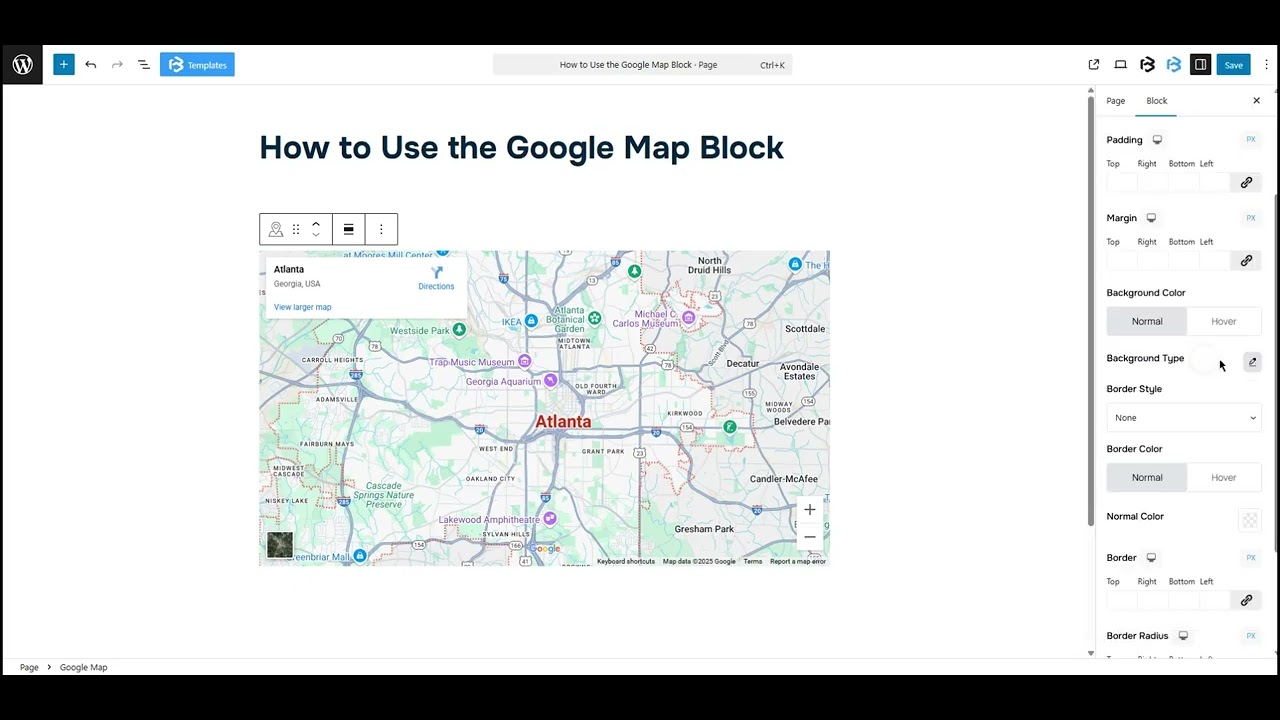Open the View larger map link
This screenshot has height=720, width=1280.
point(302,307)
